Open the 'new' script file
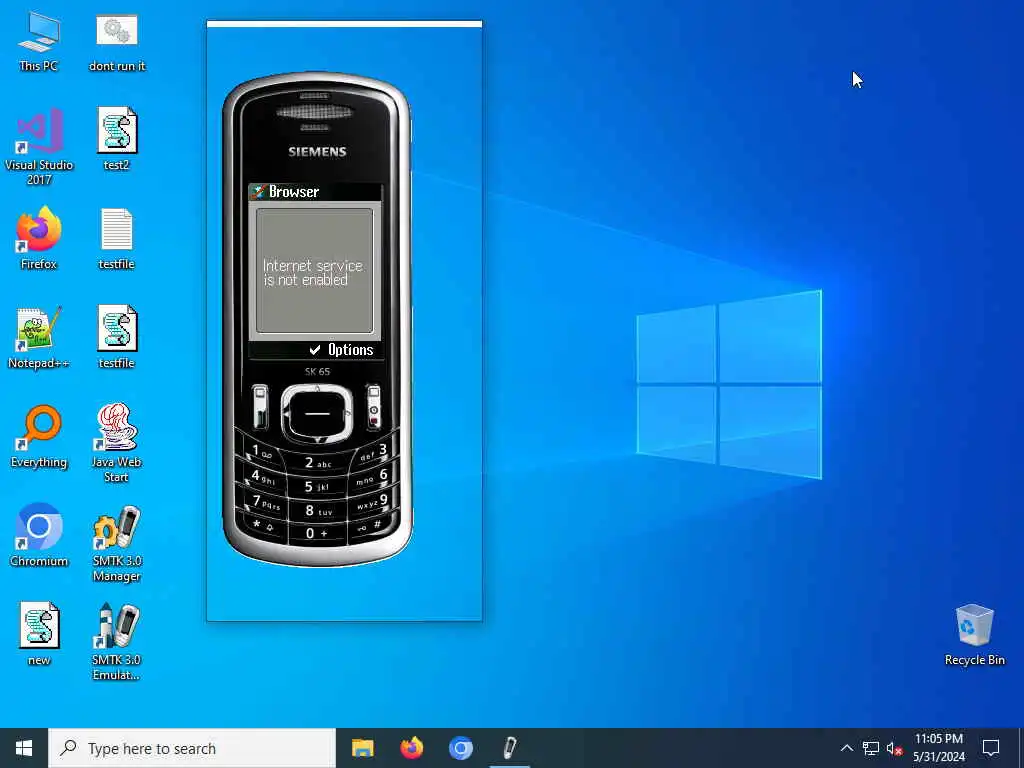This screenshot has height=768, width=1024. (39, 634)
